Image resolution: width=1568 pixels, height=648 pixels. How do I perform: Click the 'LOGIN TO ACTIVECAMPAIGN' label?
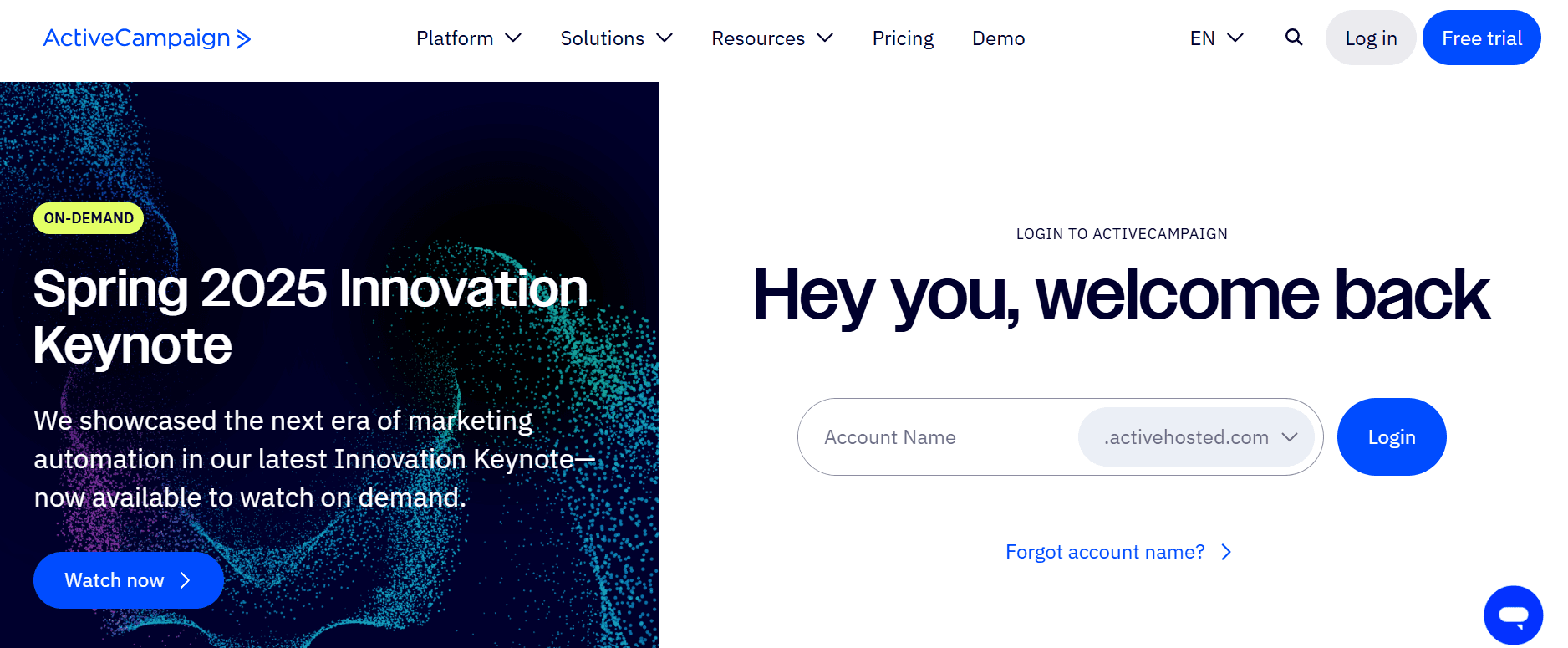[x=1122, y=234]
